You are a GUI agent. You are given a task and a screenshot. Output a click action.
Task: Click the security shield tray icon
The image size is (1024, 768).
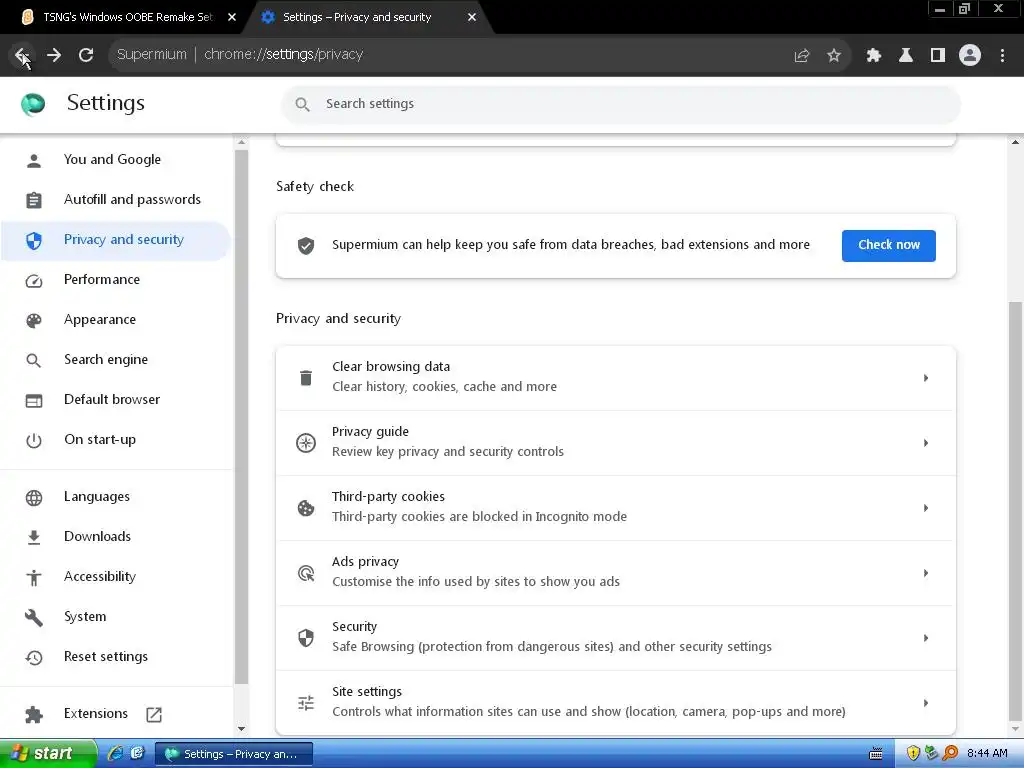pos(913,754)
